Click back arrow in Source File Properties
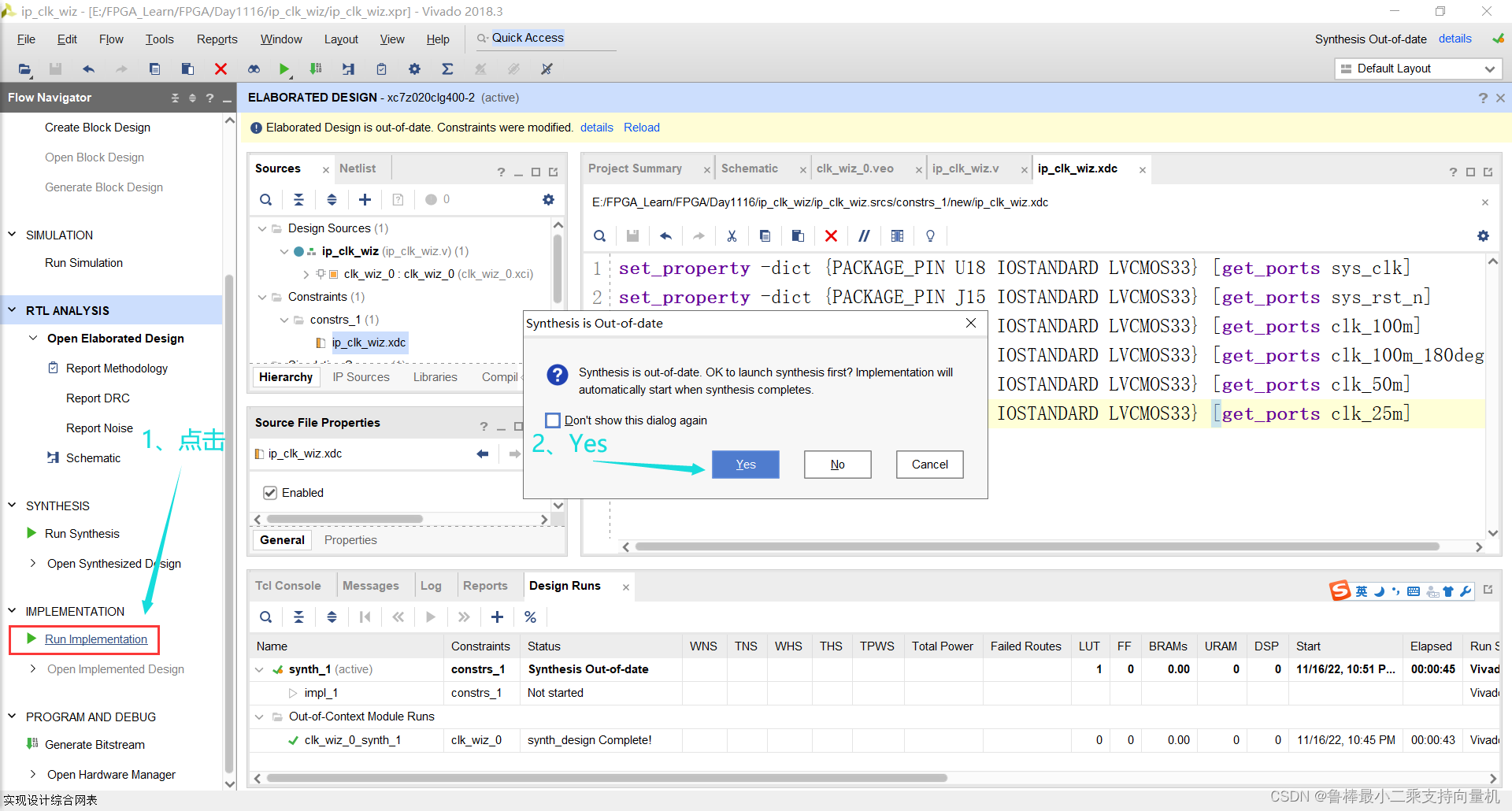Viewport: 1512px width, 811px height. pyautogui.click(x=483, y=454)
